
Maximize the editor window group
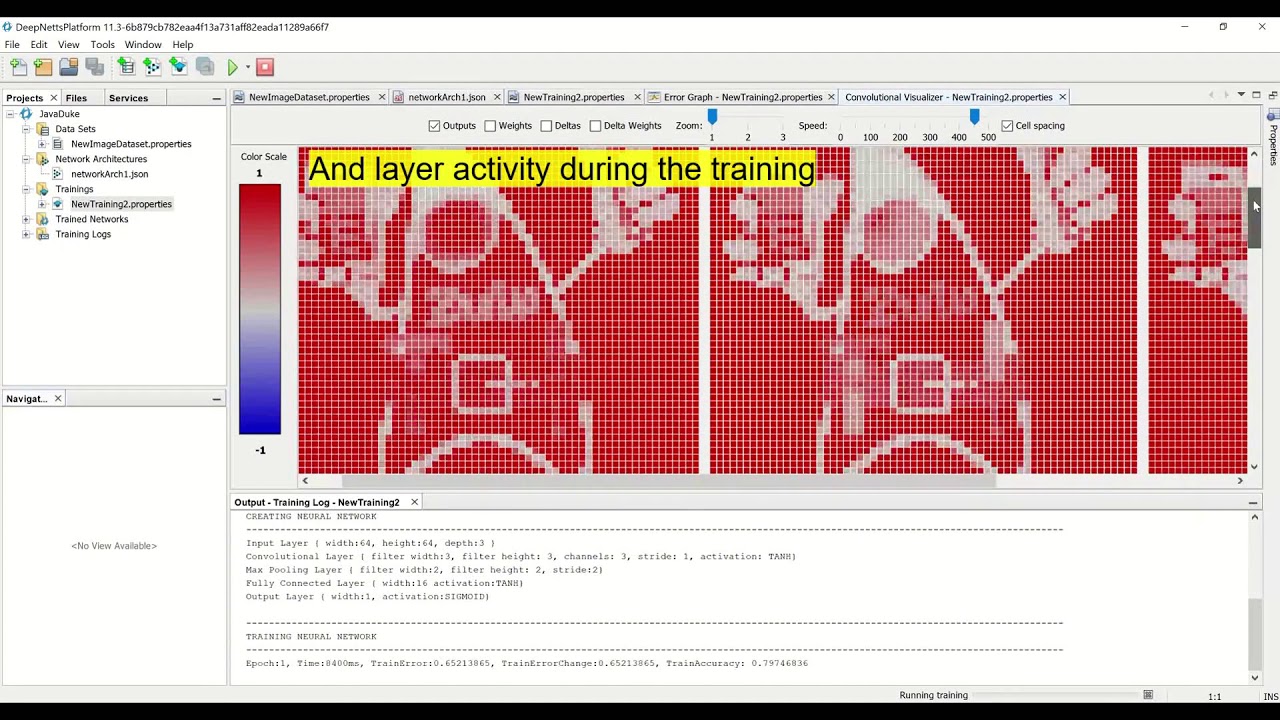[x=1257, y=95]
